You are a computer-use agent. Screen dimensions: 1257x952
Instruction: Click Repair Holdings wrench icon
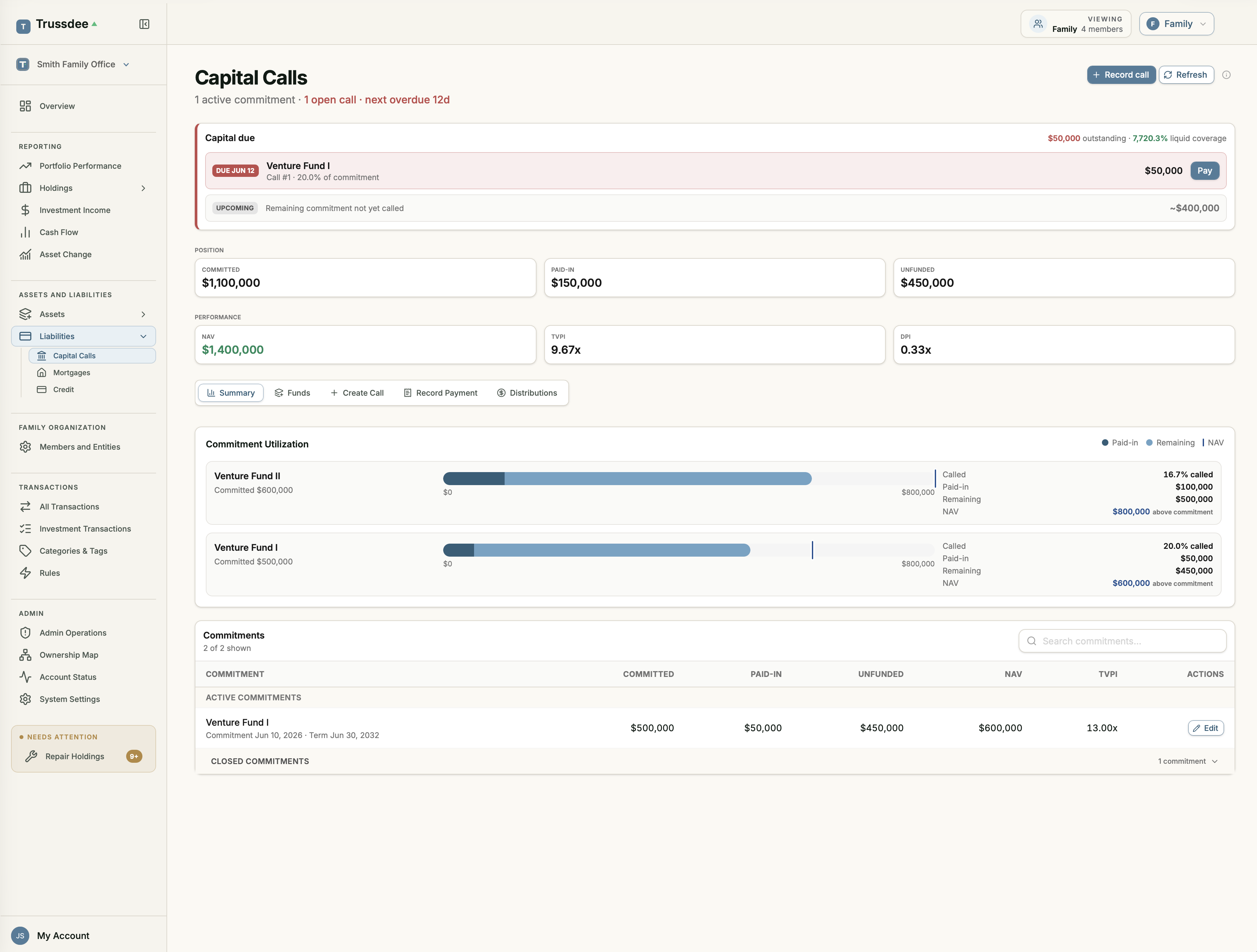[x=31, y=757]
